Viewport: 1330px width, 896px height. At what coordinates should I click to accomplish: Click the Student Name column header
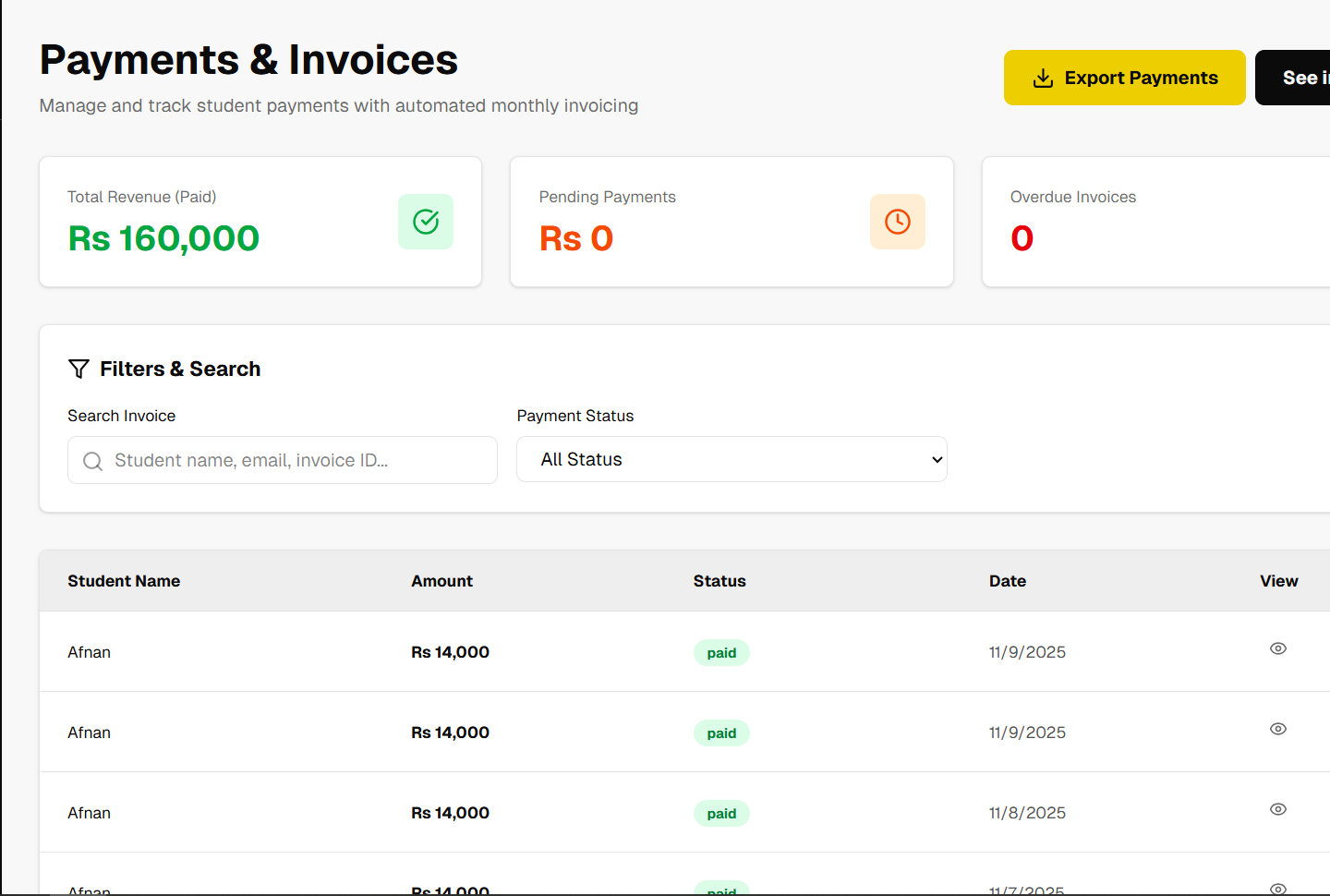point(124,581)
